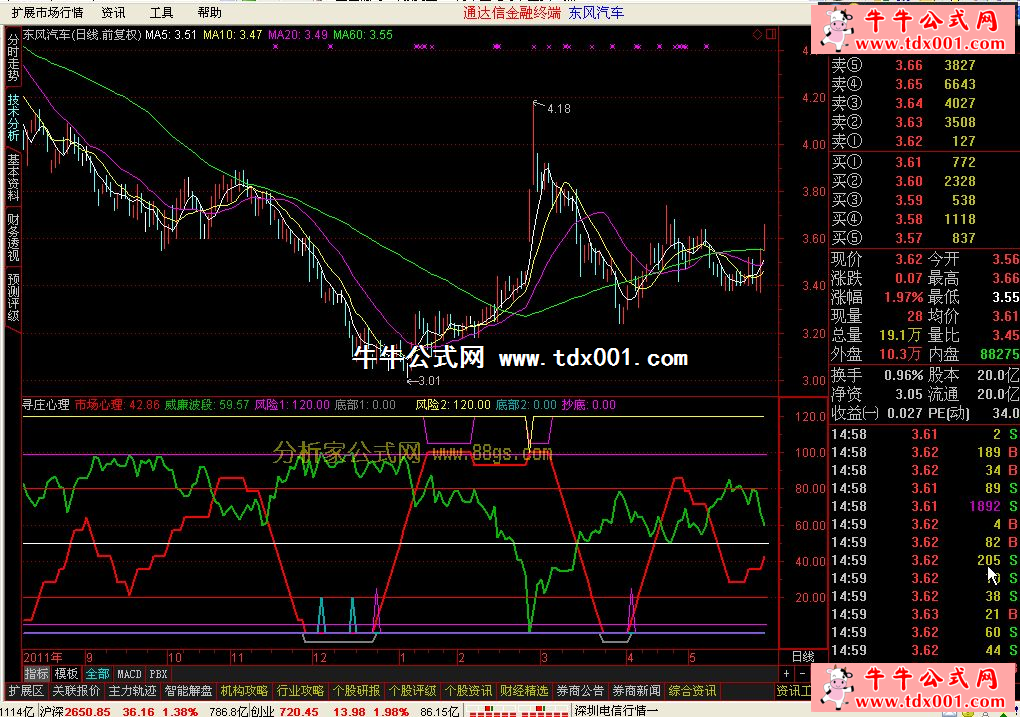Click the minus zoom button beside 日线
This screenshot has height=717, width=1020.
click(803, 673)
